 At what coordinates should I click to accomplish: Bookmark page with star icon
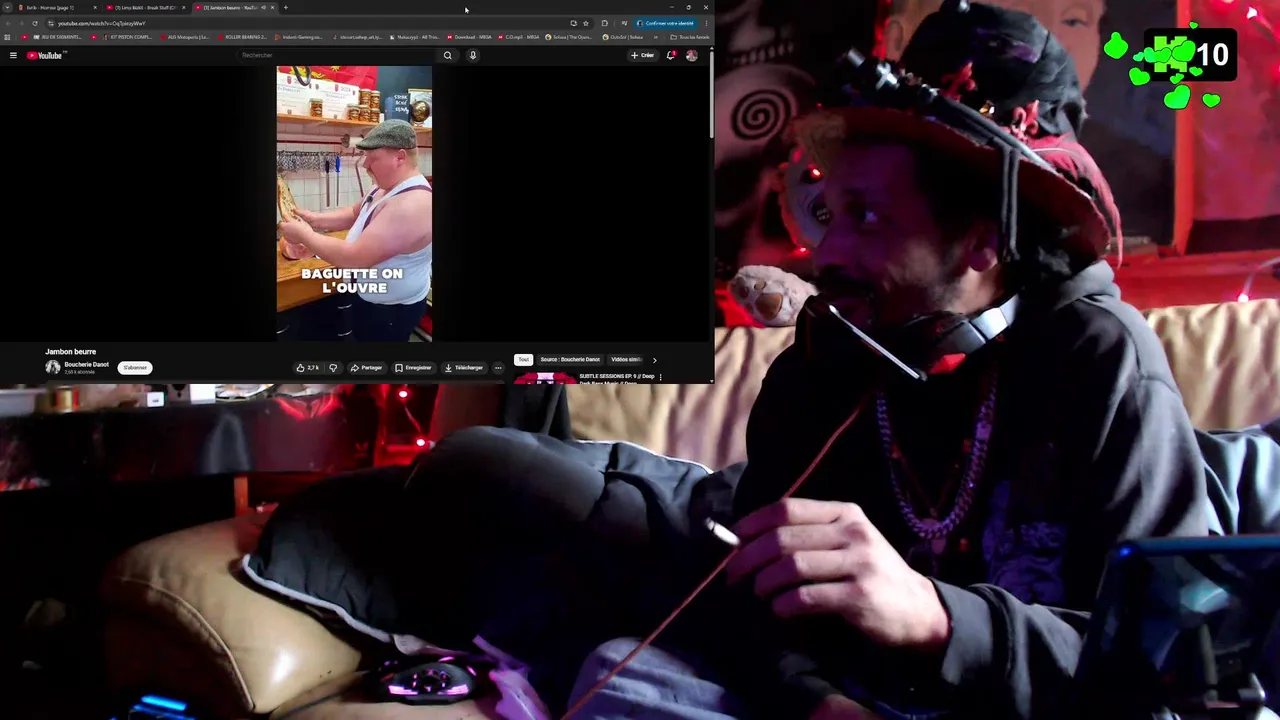(586, 23)
